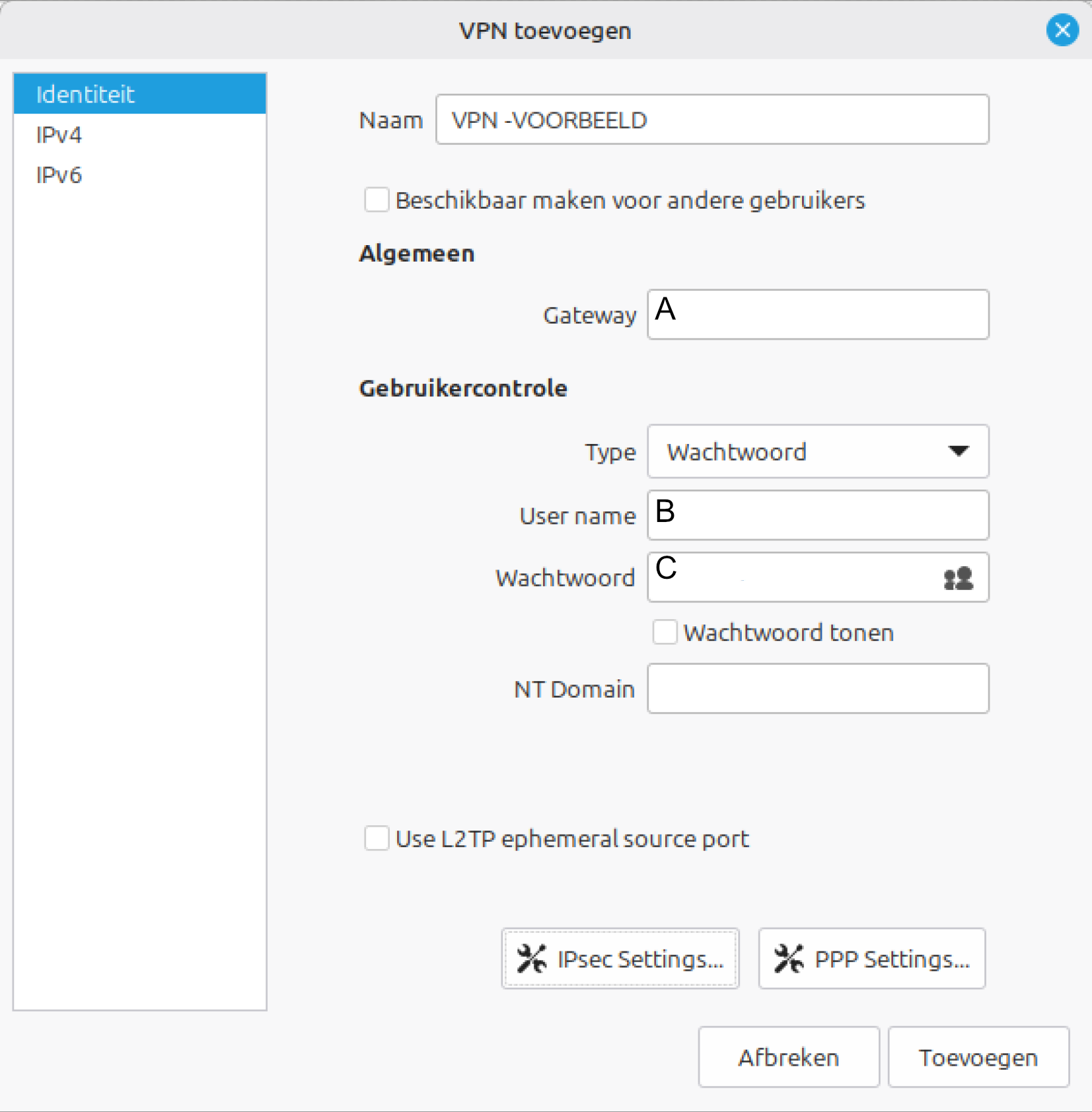
Task: Focus the NT Domain text field
Action: point(817,689)
